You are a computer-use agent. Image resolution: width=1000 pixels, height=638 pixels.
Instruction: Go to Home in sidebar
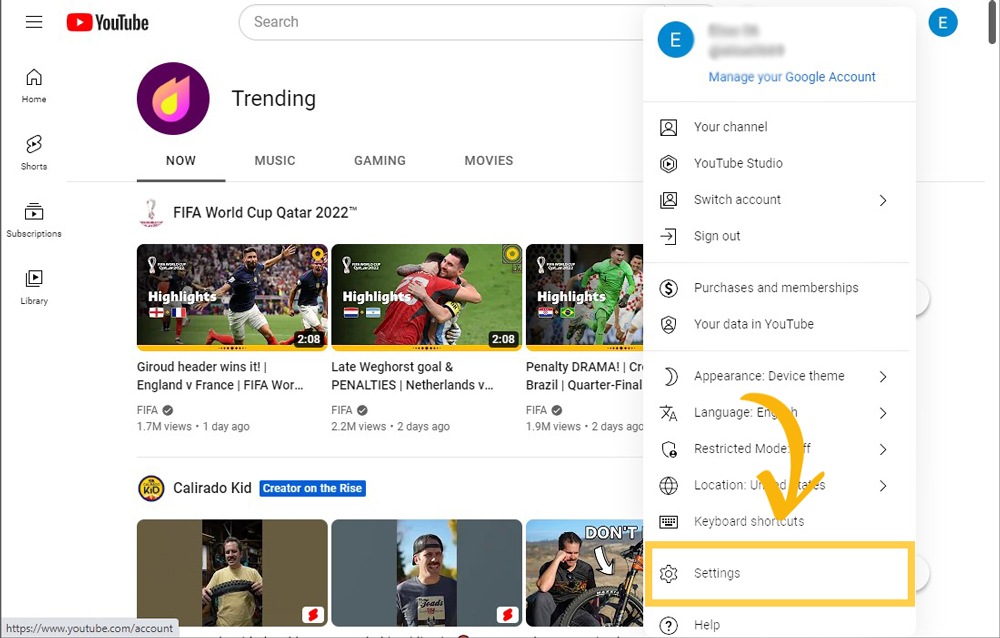pos(34,85)
